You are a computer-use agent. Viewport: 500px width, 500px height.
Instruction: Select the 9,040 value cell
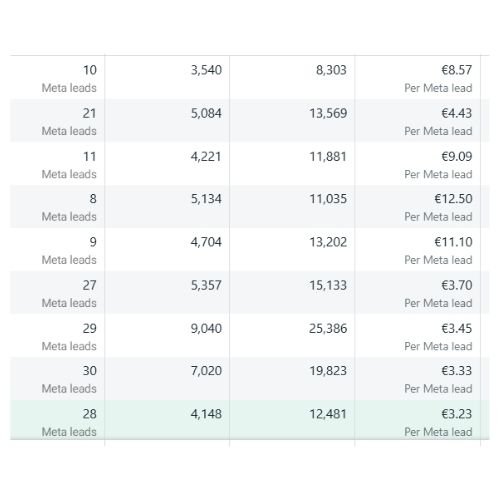[167, 336]
